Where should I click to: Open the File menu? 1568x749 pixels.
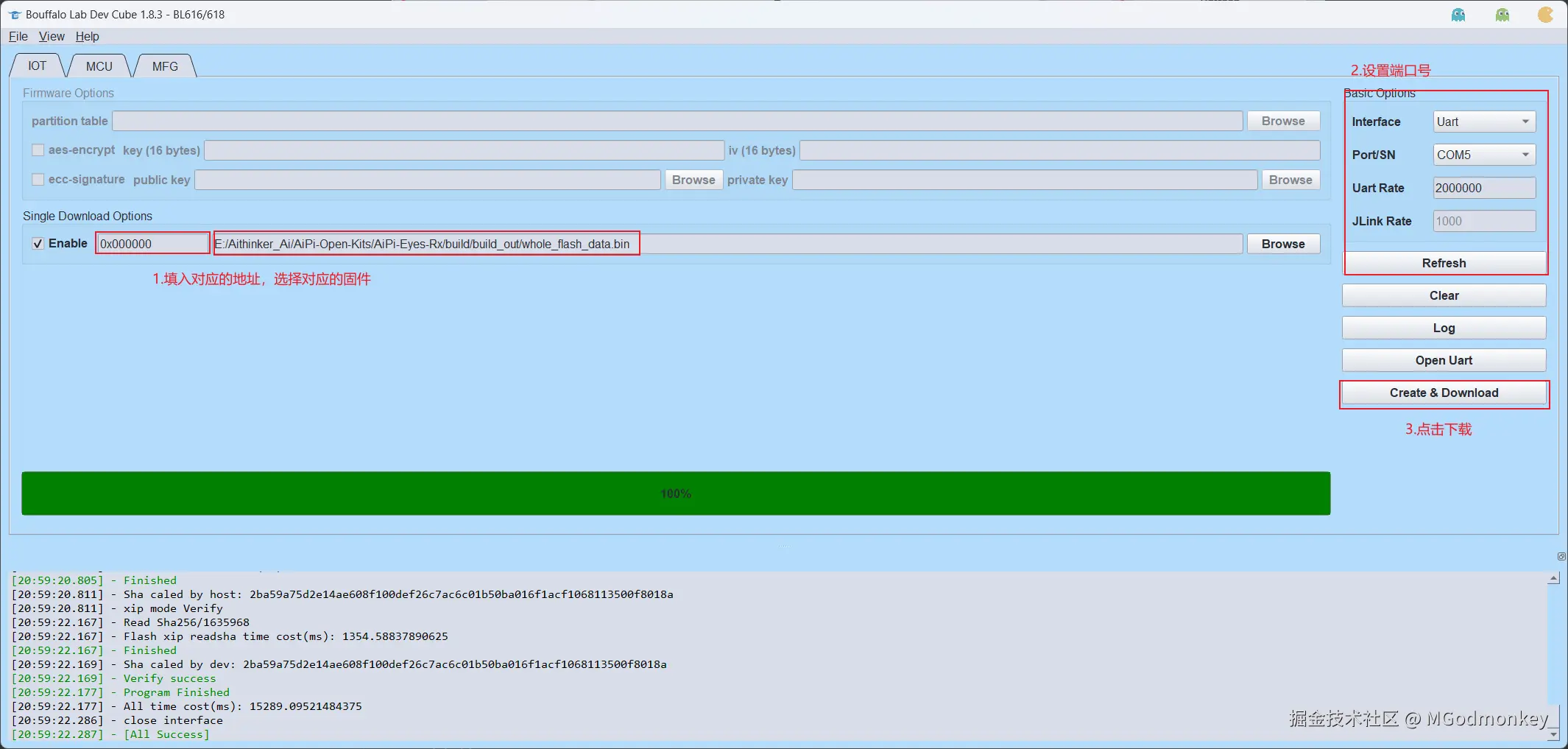point(18,36)
